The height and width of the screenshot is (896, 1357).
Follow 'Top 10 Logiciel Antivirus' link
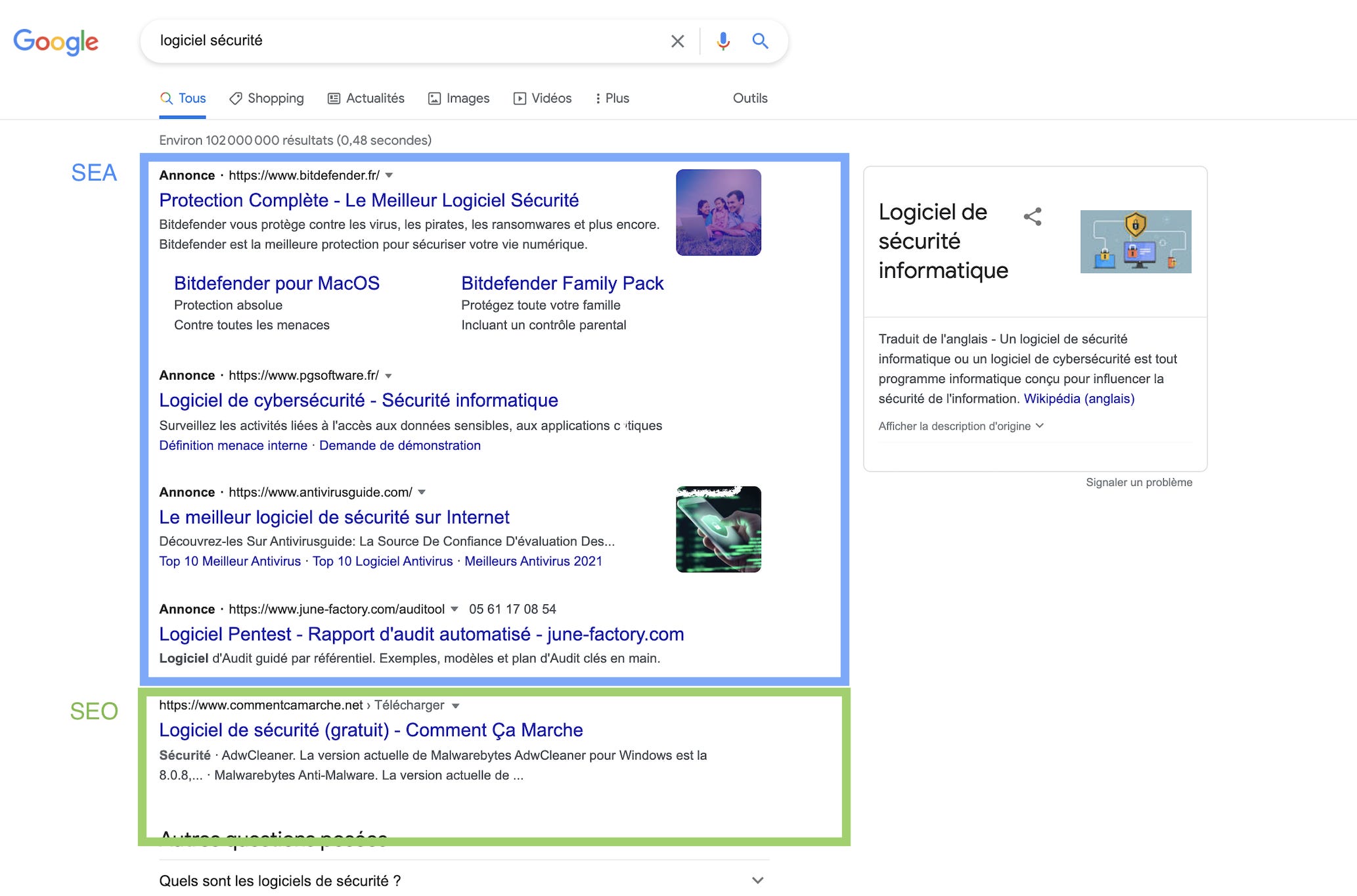[383, 561]
